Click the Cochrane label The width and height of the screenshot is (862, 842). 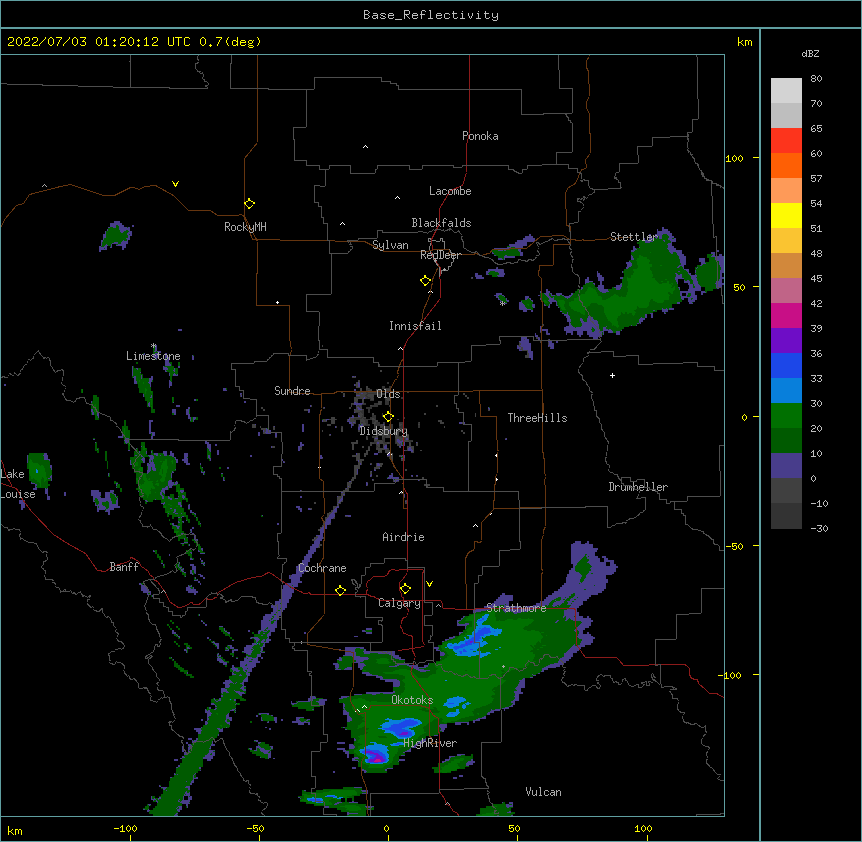coord(322,568)
